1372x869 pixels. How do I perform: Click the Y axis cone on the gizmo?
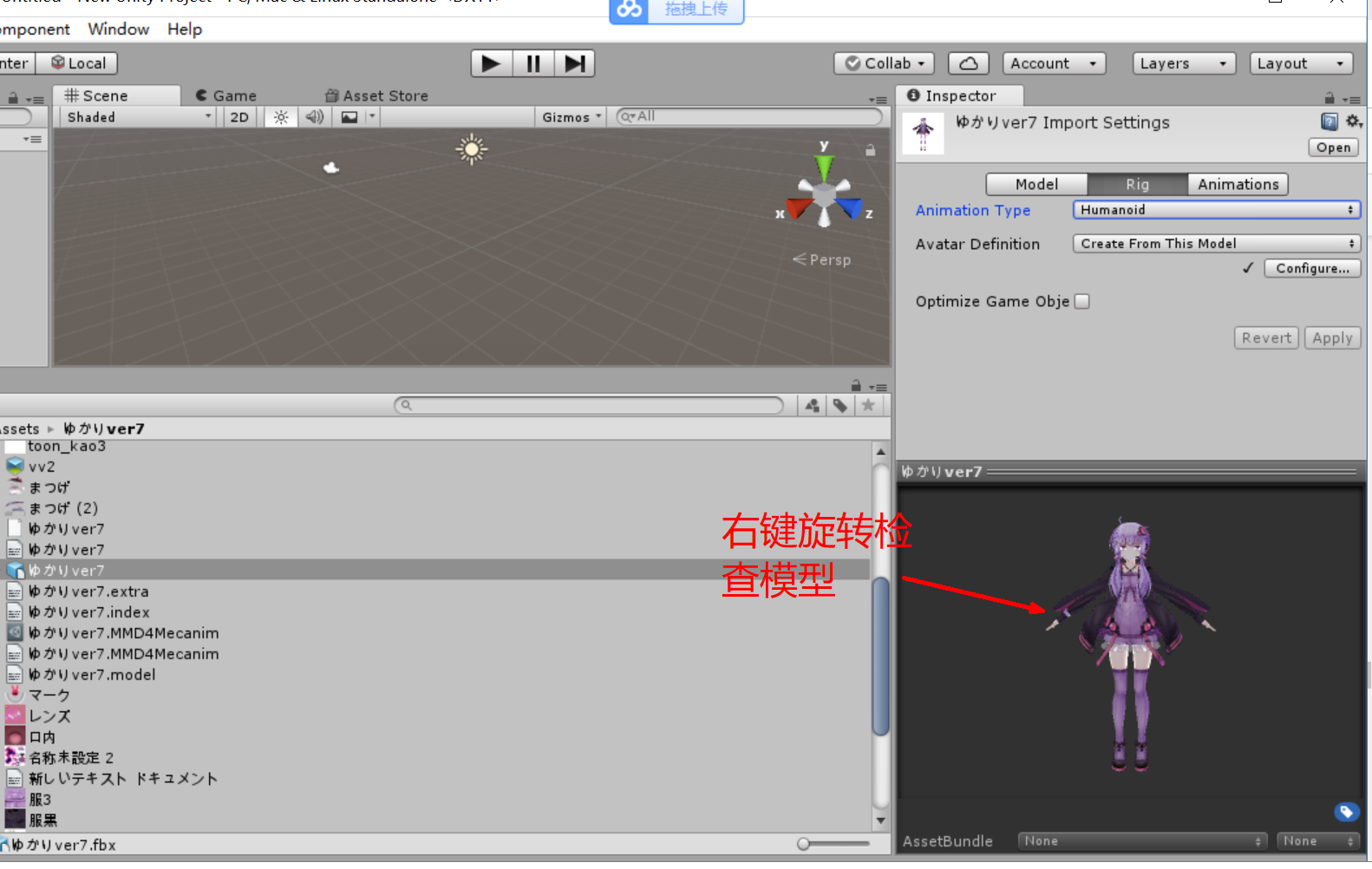[x=824, y=167]
